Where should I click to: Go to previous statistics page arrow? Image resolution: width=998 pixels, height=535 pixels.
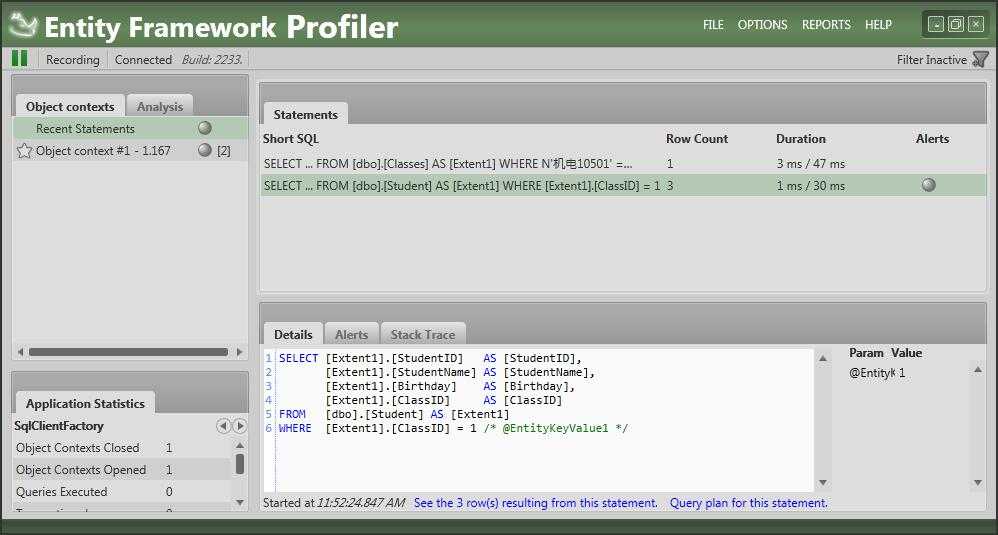pyautogui.click(x=223, y=426)
